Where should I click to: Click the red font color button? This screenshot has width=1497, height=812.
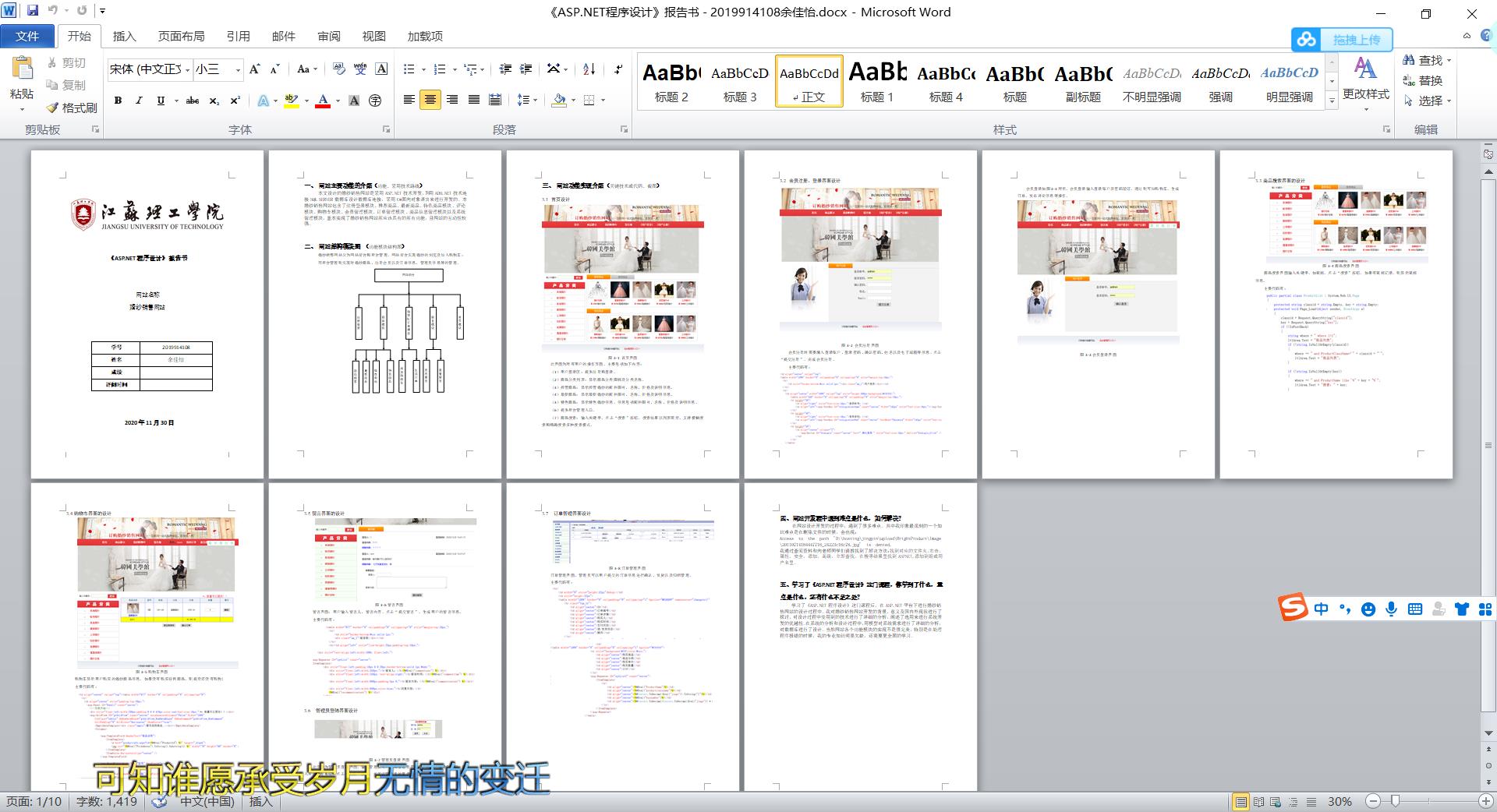323,101
